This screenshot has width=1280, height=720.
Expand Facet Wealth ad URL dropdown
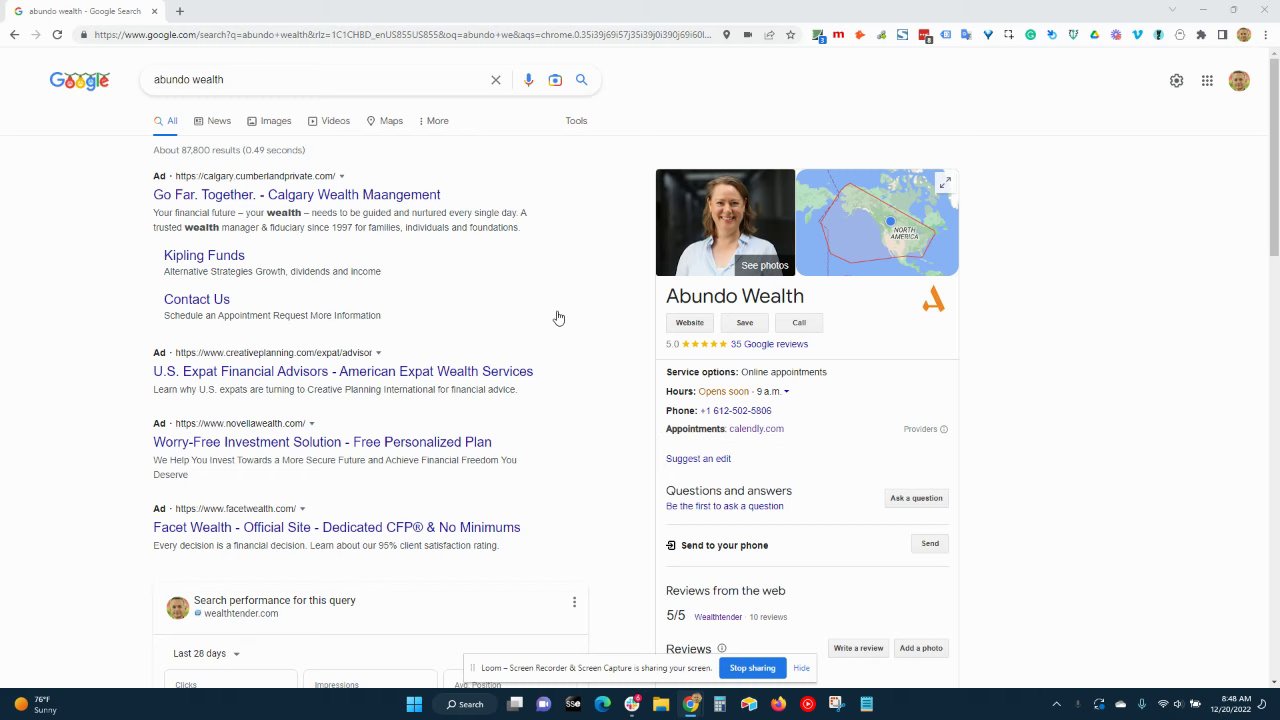(303, 509)
